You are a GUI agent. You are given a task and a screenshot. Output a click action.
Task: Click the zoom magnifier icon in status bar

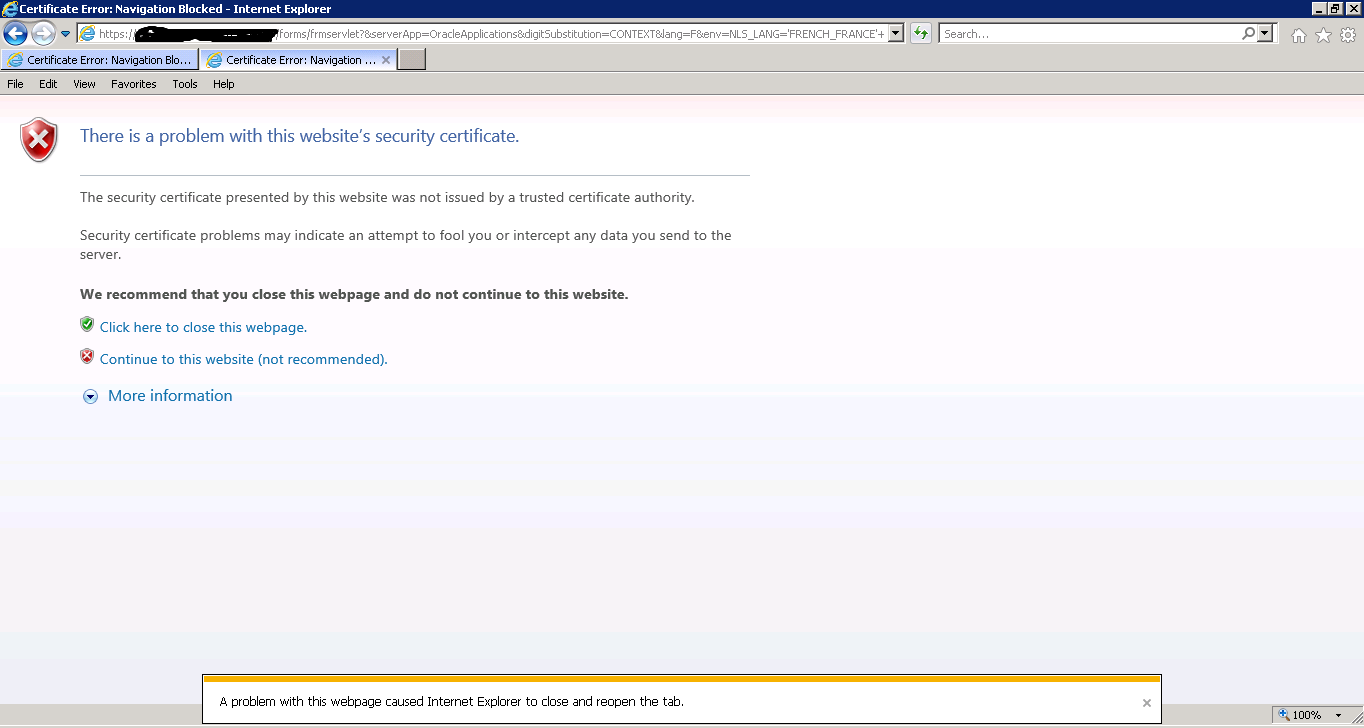point(1283,715)
